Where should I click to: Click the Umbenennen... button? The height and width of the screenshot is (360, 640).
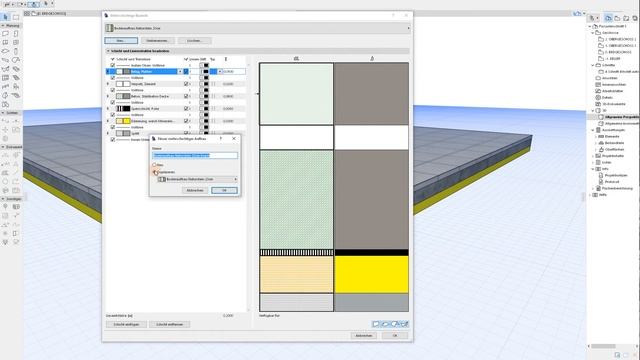[x=158, y=41]
